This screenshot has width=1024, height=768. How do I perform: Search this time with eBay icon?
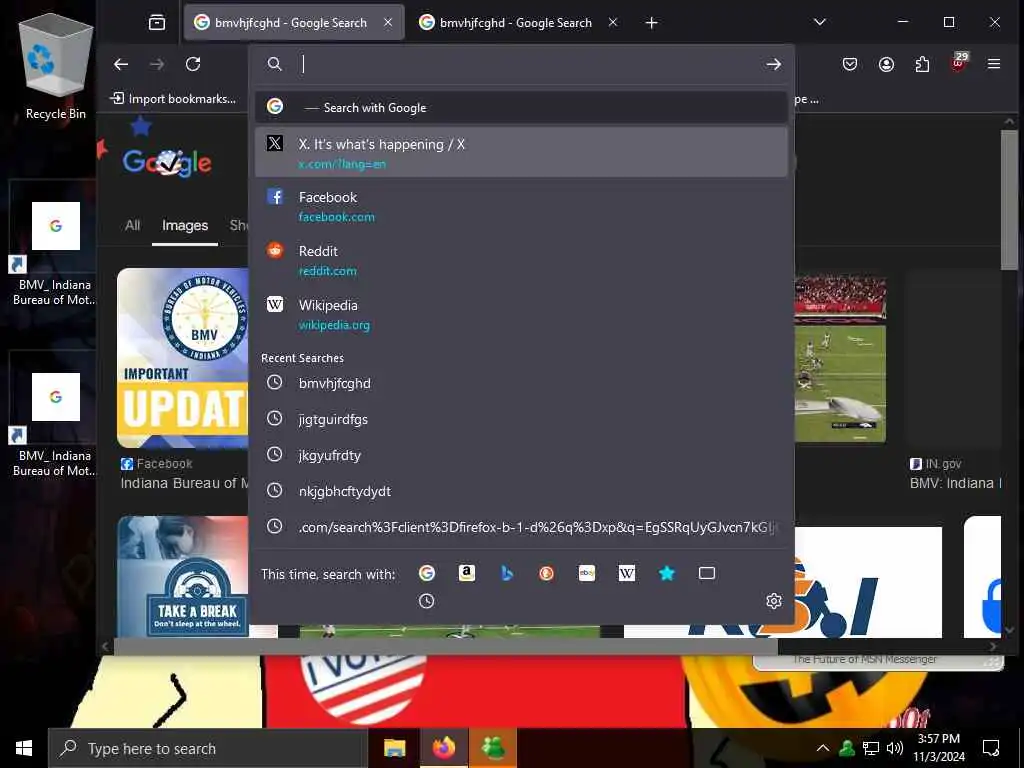click(x=586, y=573)
